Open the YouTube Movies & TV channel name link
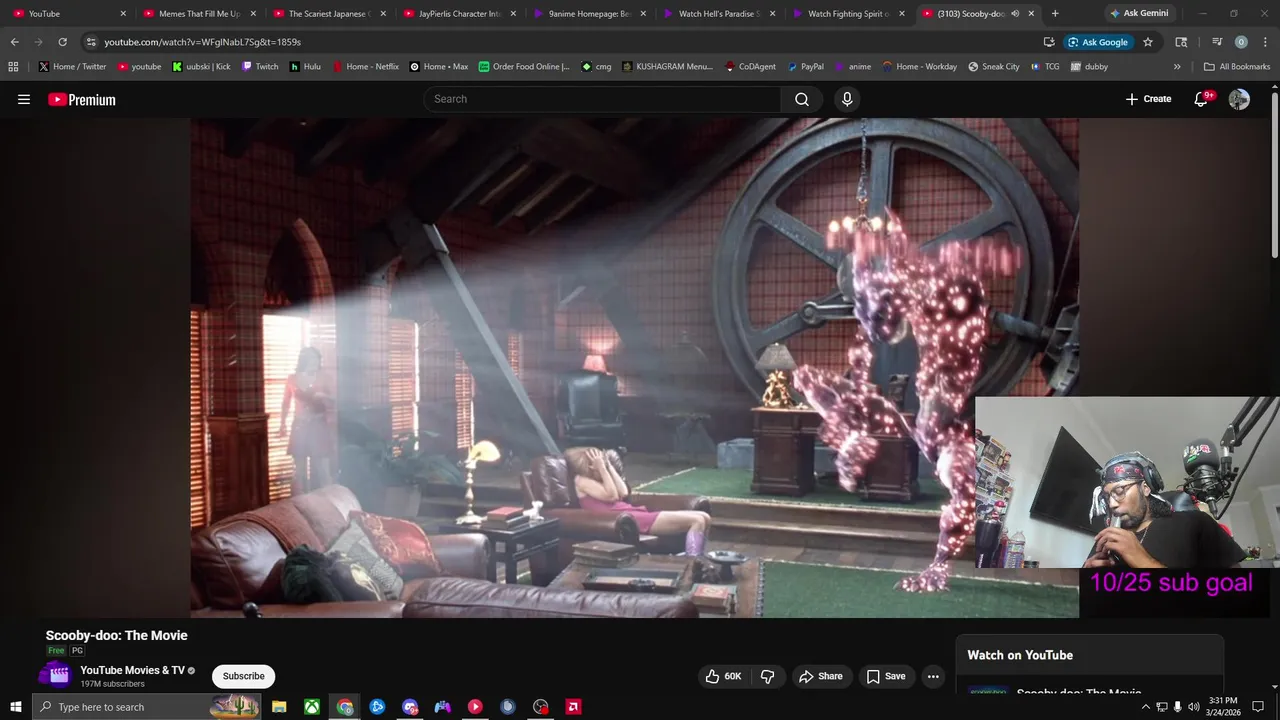Image resolution: width=1280 pixels, height=720 pixels. (132, 670)
